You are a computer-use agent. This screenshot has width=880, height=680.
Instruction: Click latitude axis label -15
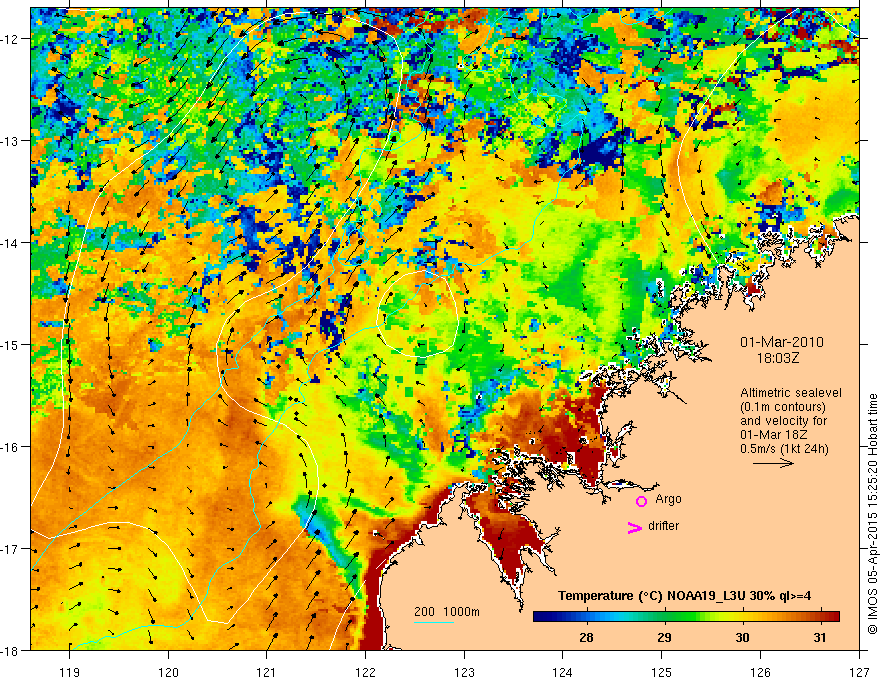coord(12,344)
